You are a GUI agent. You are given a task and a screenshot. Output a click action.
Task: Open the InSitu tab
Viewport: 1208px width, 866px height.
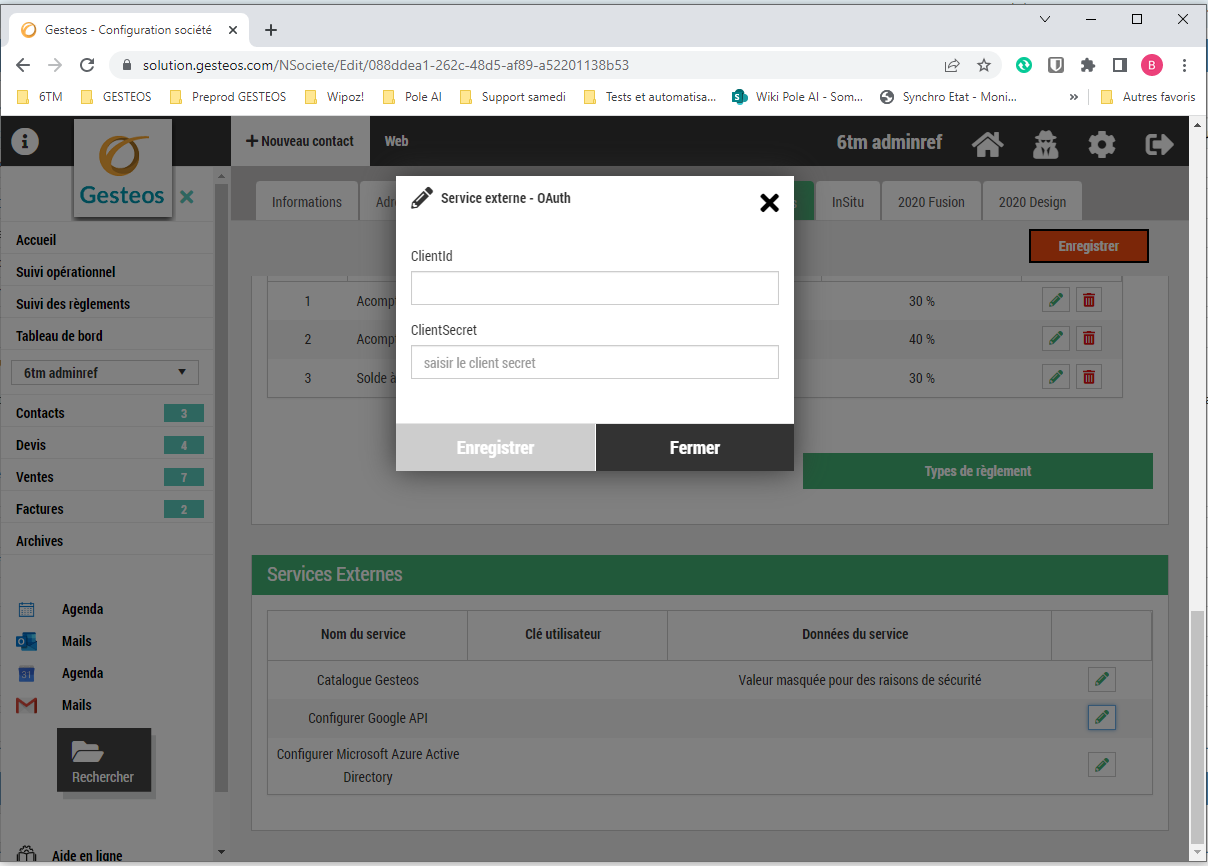tap(850, 202)
